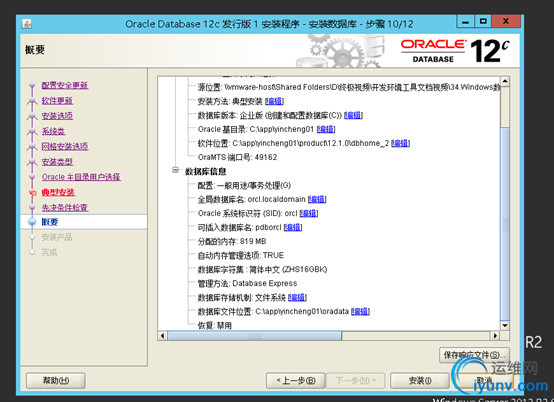
Task: Edit the 全局数据库名 value
Action: (317, 199)
